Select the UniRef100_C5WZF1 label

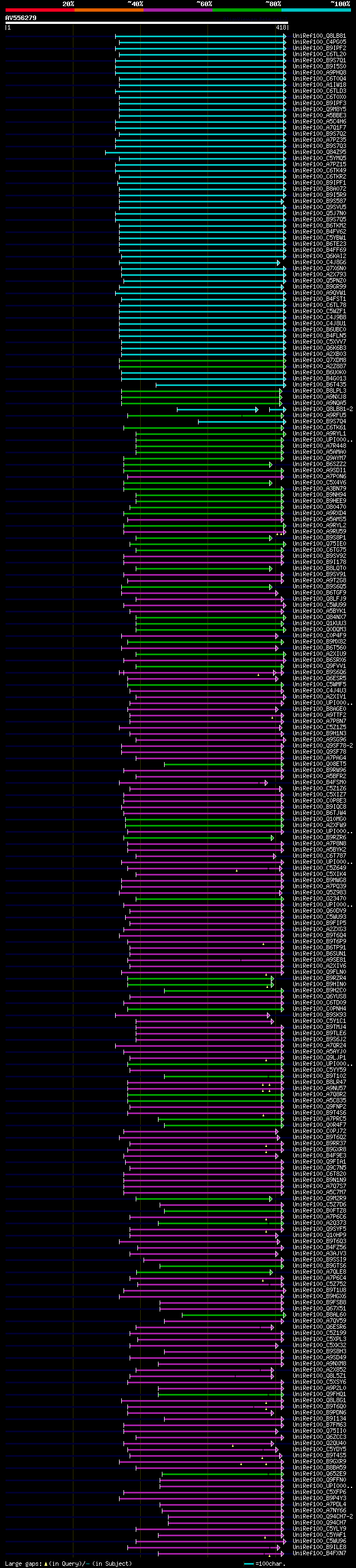[319, 311]
